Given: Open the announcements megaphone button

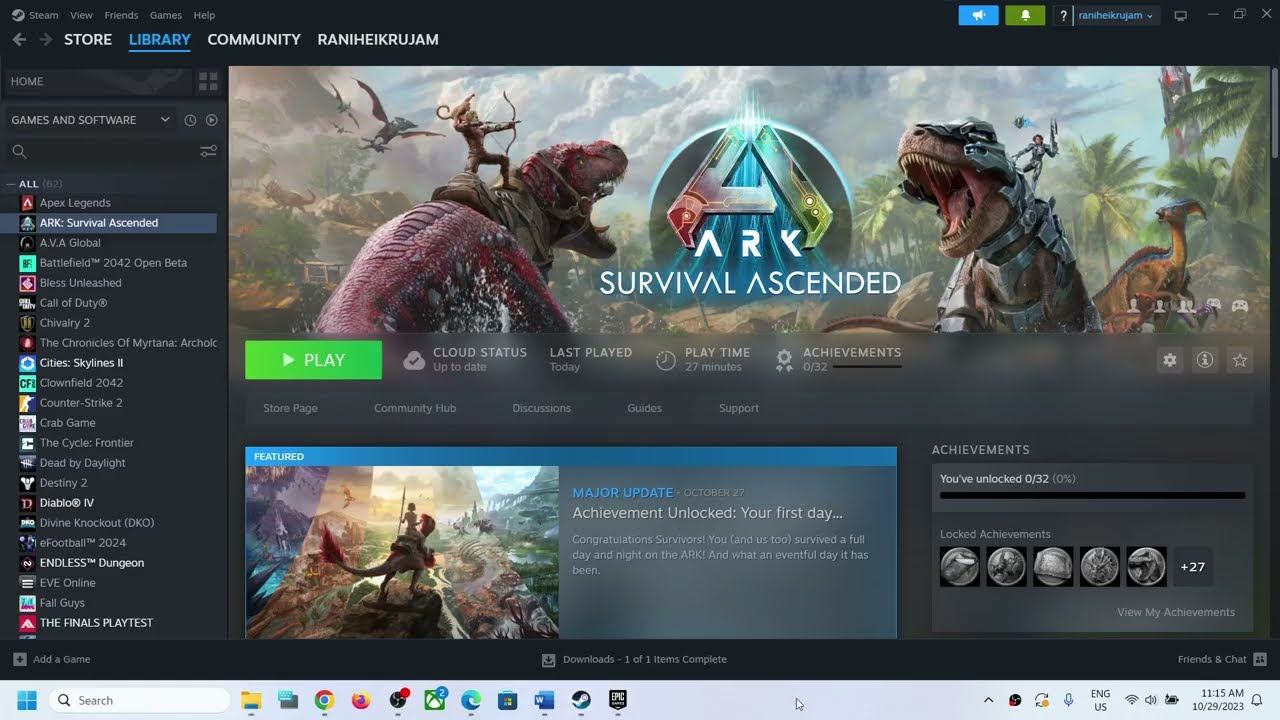Looking at the screenshot, I should point(978,15).
